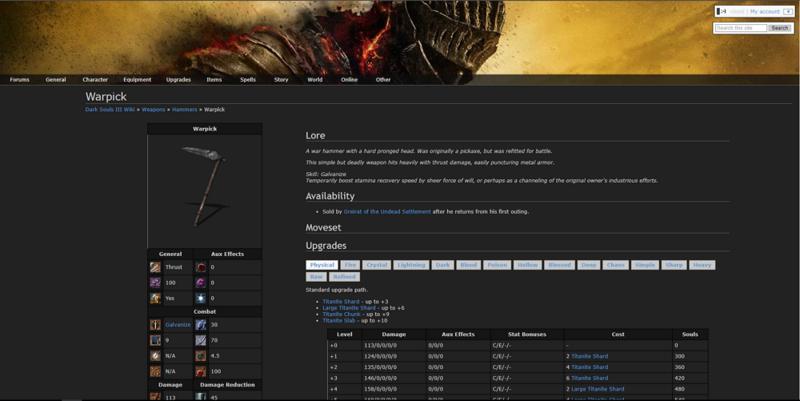Select the Crystal upgrade tab
Viewport: 800px width, 401px height.
[x=377, y=265]
